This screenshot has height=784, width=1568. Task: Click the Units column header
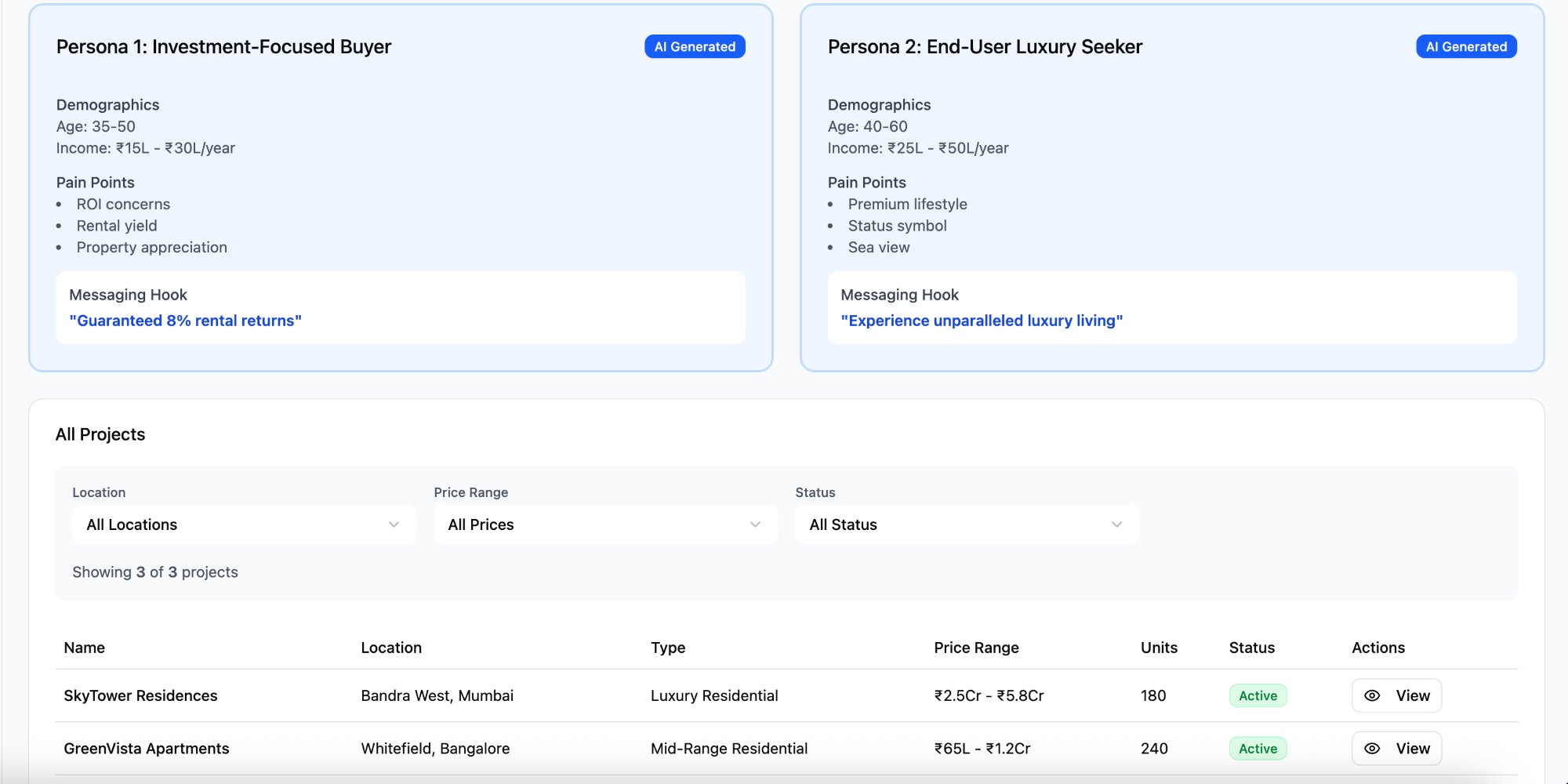(x=1159, y=648)
